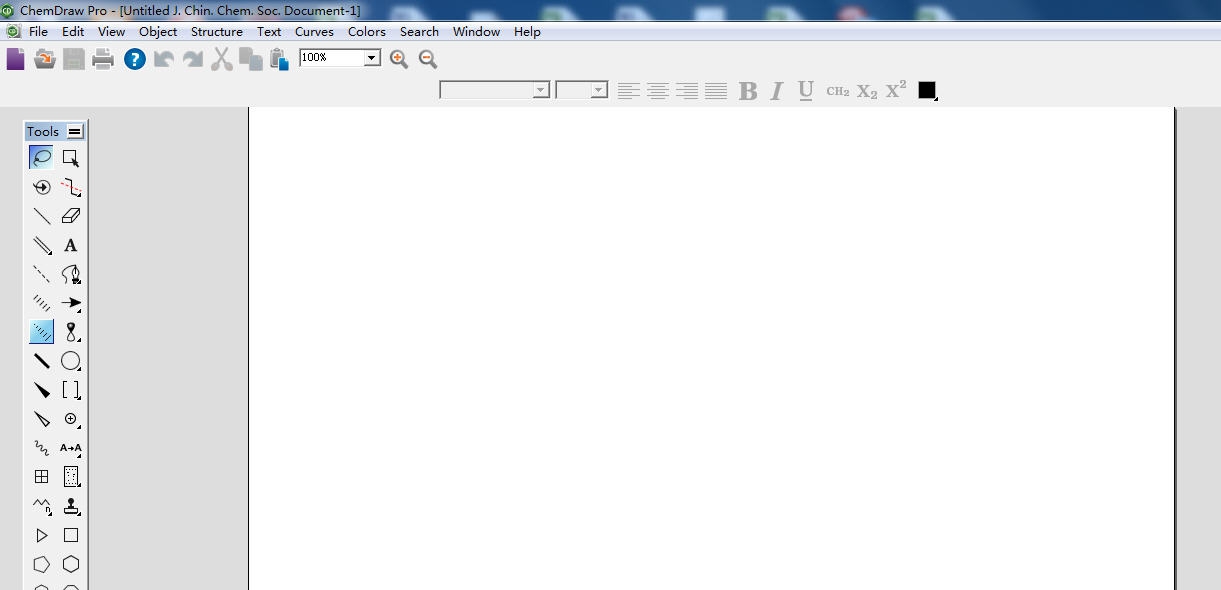
Task: Set text alignment to justified
Action: (715, 91)
